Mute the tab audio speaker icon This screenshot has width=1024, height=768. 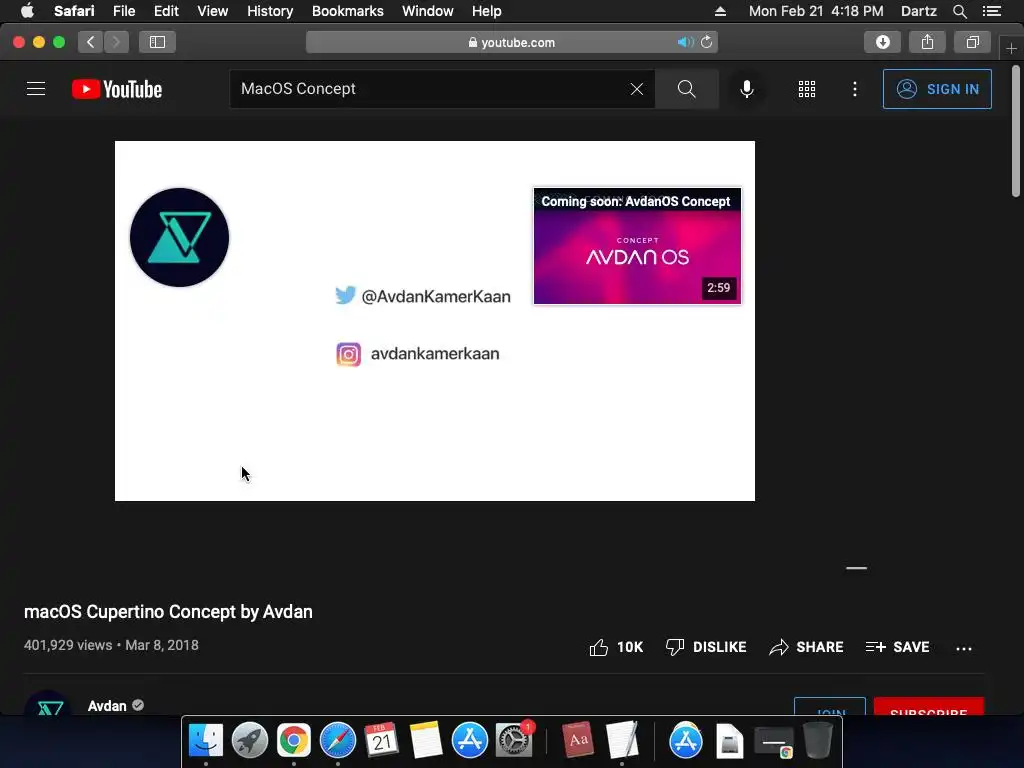tap(684, 42)
